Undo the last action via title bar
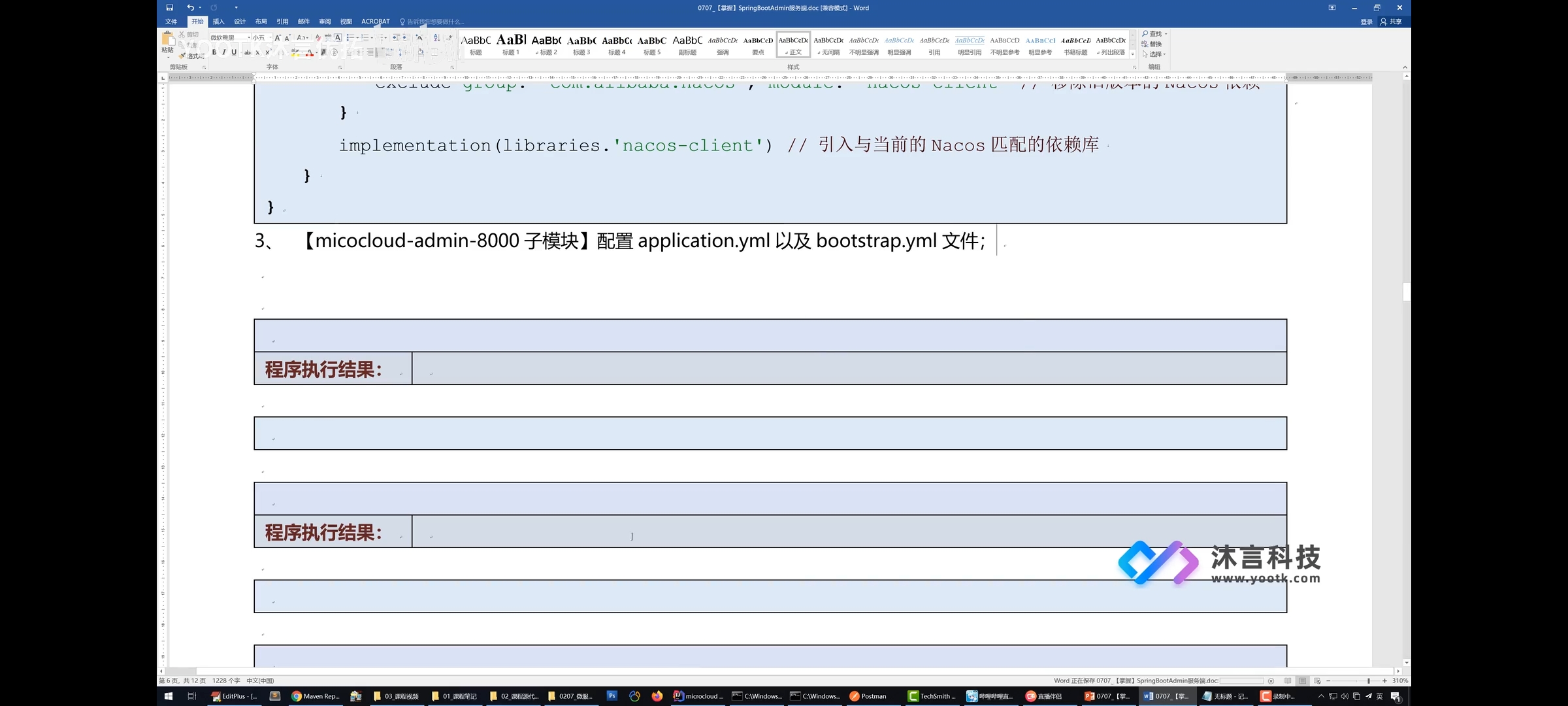The height and width of the screenshot is (706, 1568). [190, 8]
